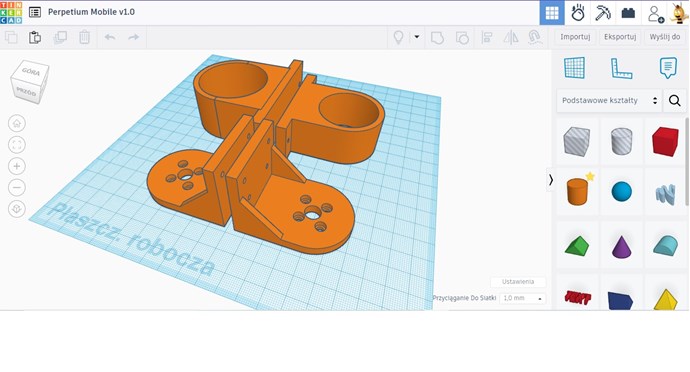
Task: Open the Sim Lab icon
Action: tap(577, 13)
